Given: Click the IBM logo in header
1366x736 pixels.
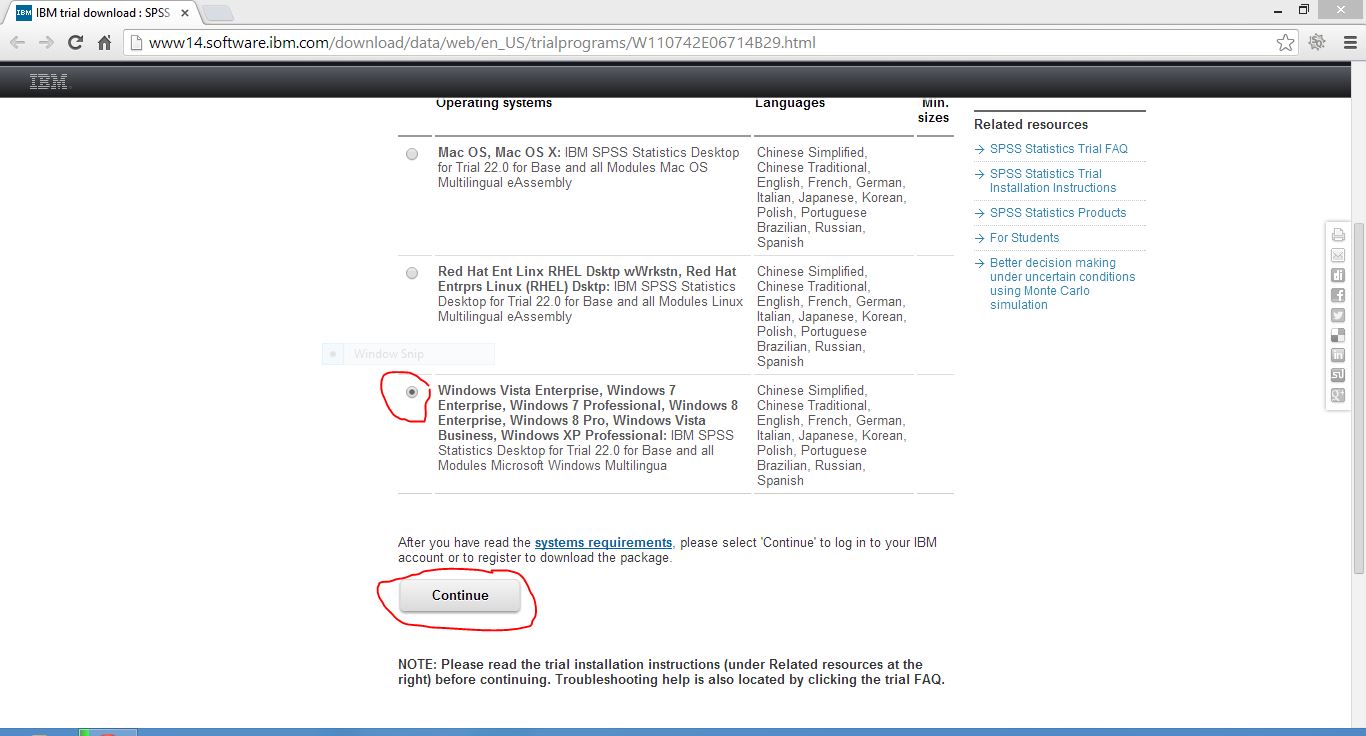Looking at the screenshot, I should [50, 82].
